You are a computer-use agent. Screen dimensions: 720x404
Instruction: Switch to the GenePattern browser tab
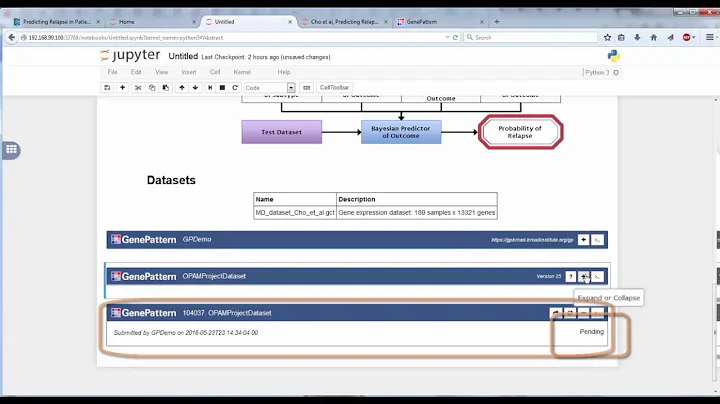pos(440,22)
